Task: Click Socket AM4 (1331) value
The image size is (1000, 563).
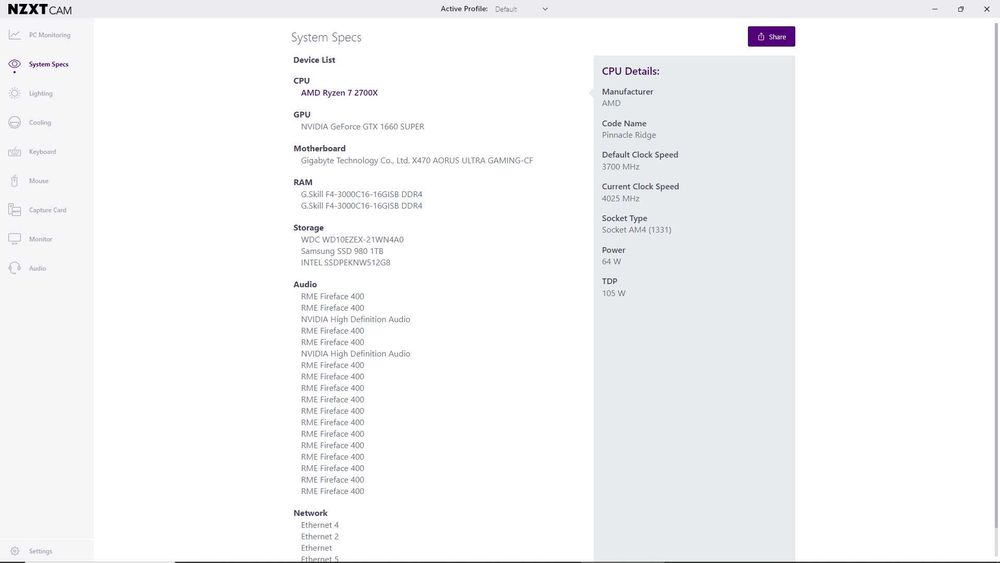Action: tap(636, 230)
